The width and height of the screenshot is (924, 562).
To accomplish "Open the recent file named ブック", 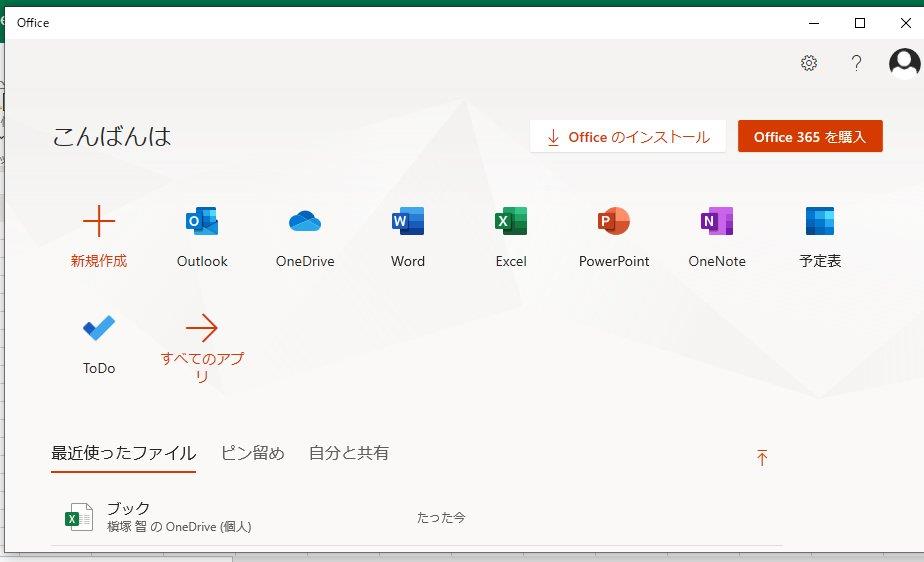I will point(416,517).
